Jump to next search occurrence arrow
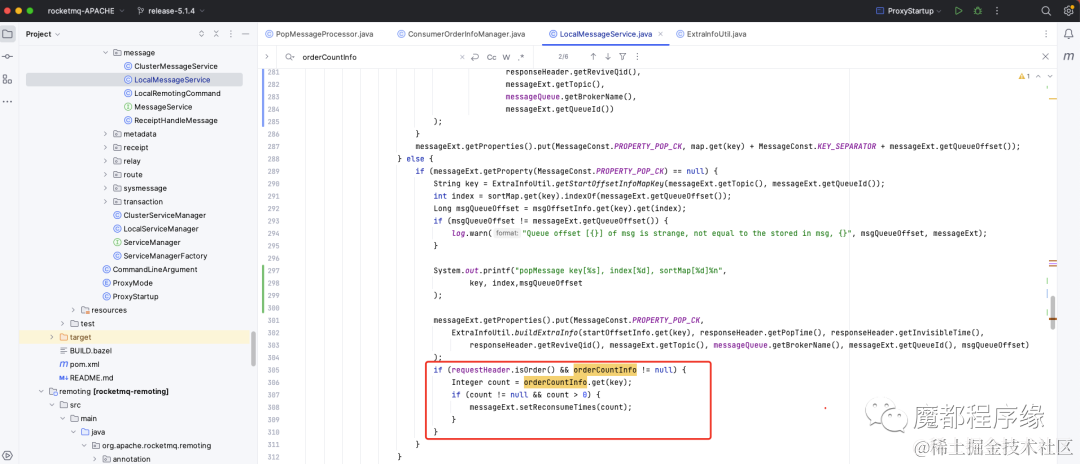Screen dimensions: 1080x464 point(608,56)
